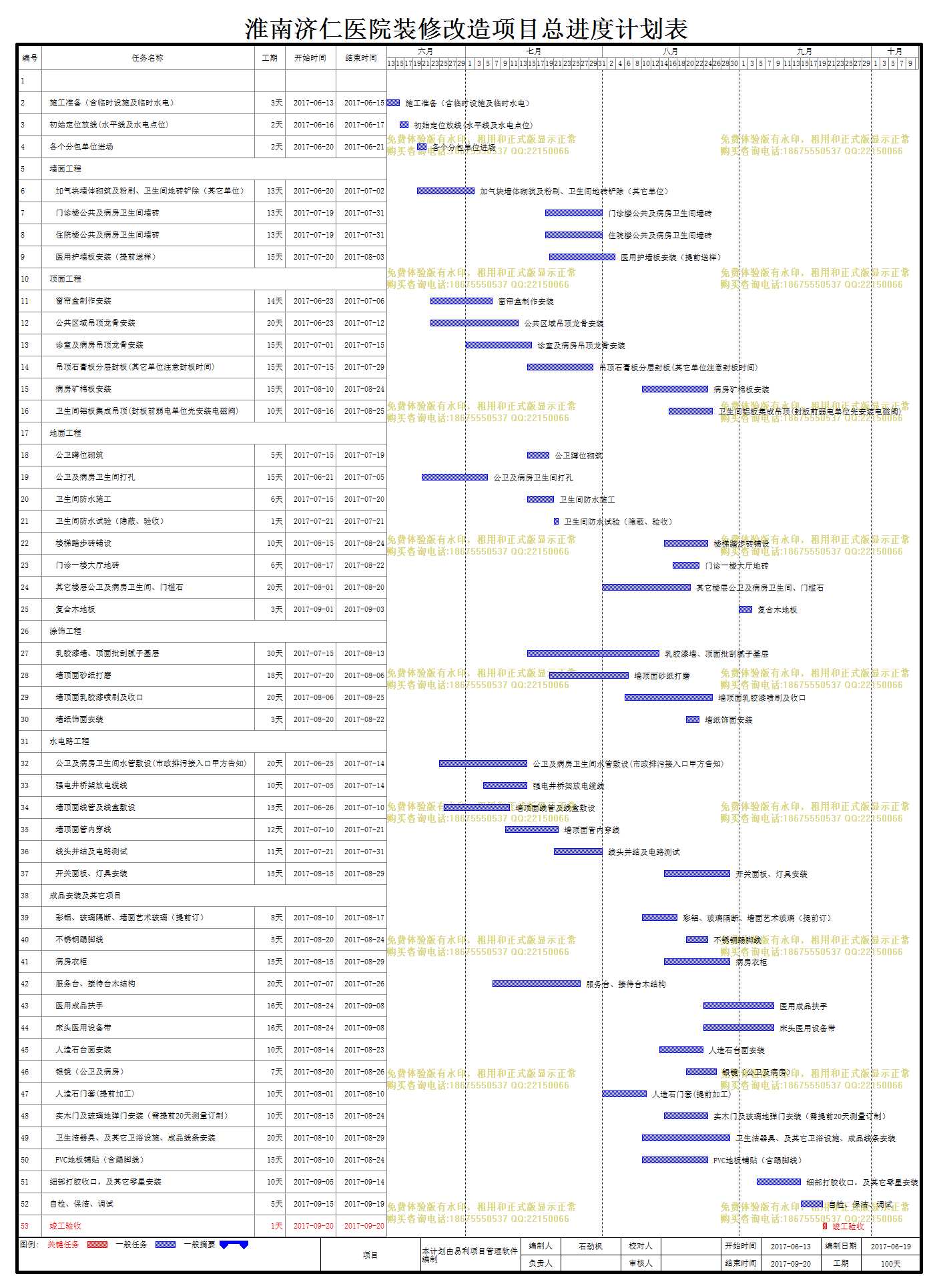Click task name 开关面板、灯具安装 in row 37
Viewport: 937px width, 1288px height.
pos(91,874)
